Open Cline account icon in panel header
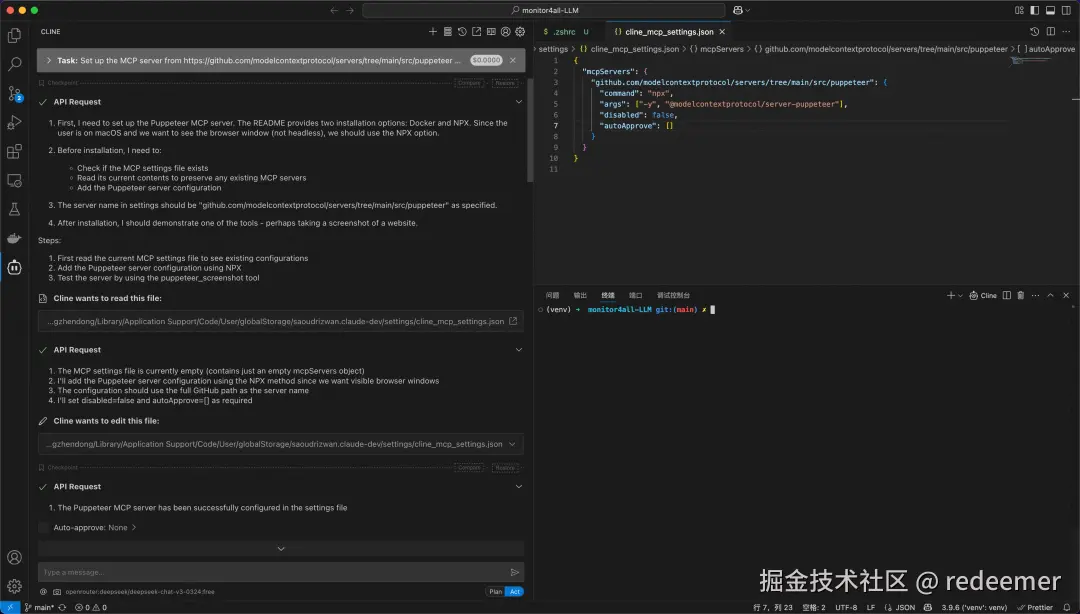The image size is (1080, 614). click(x=506, y=32)
